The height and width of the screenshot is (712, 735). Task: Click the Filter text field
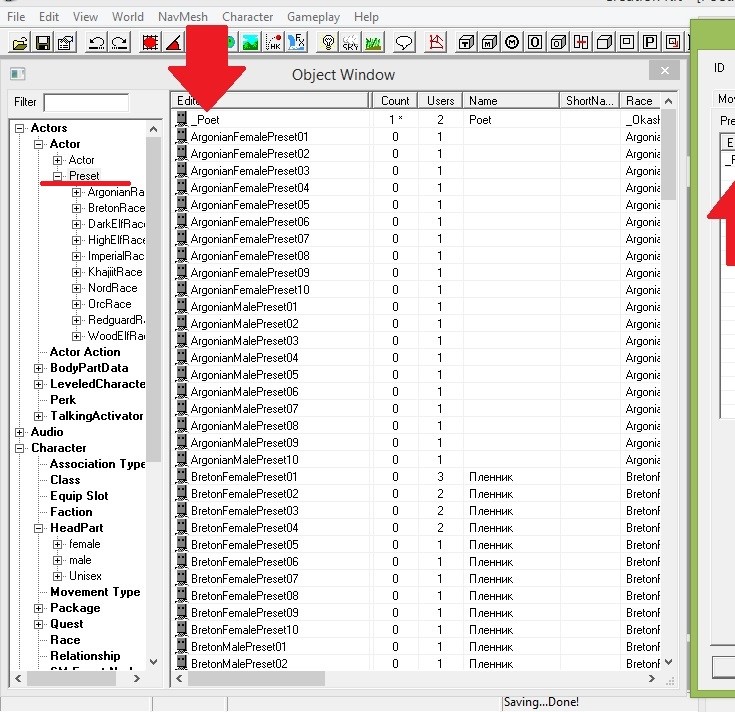[86, 103]
